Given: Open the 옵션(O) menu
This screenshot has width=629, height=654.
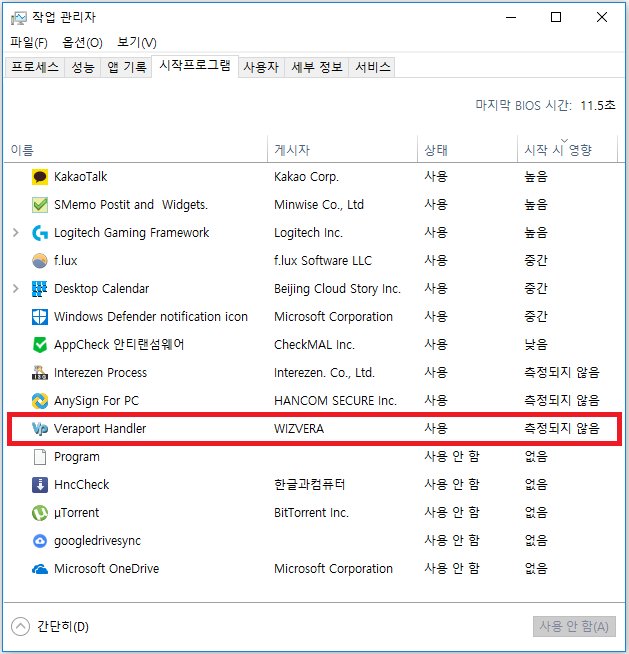Looking at the screenshot, I should click(x=82, y=43).
